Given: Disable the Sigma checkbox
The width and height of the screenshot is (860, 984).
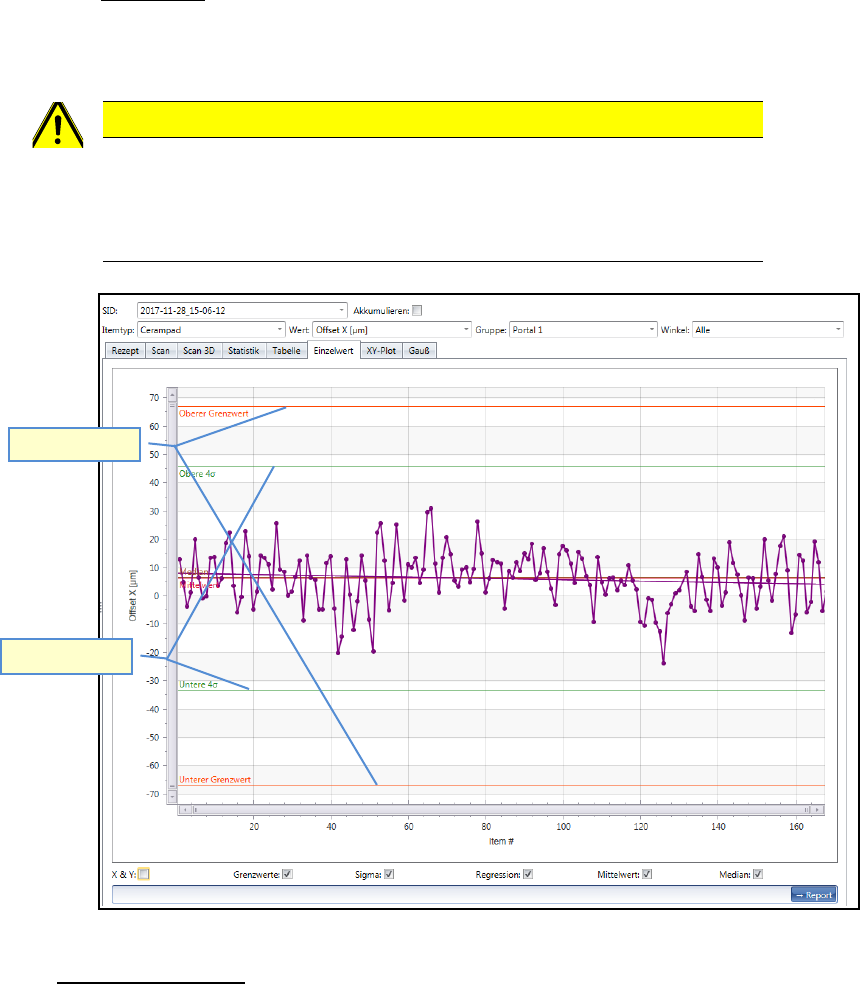Looking at the screenshot, I should coord(390,874).
